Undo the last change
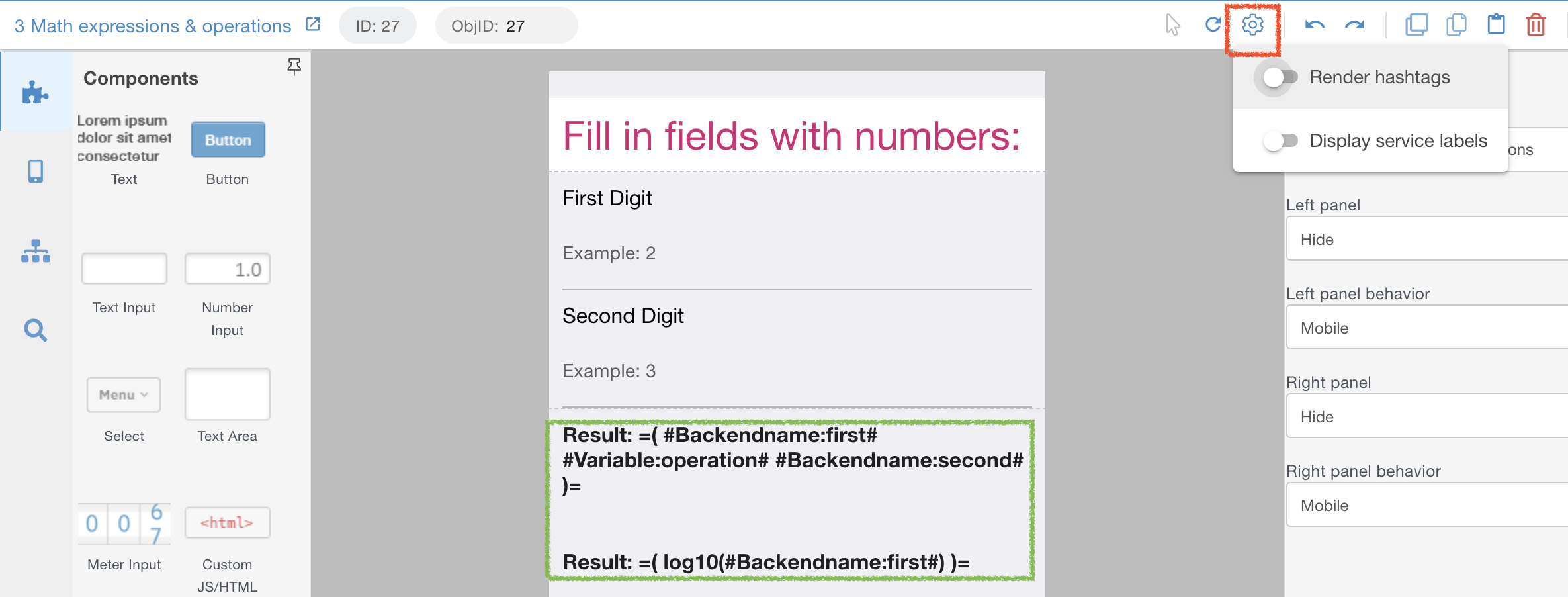Viewport: 1568px width, 597px height. 1314,25
